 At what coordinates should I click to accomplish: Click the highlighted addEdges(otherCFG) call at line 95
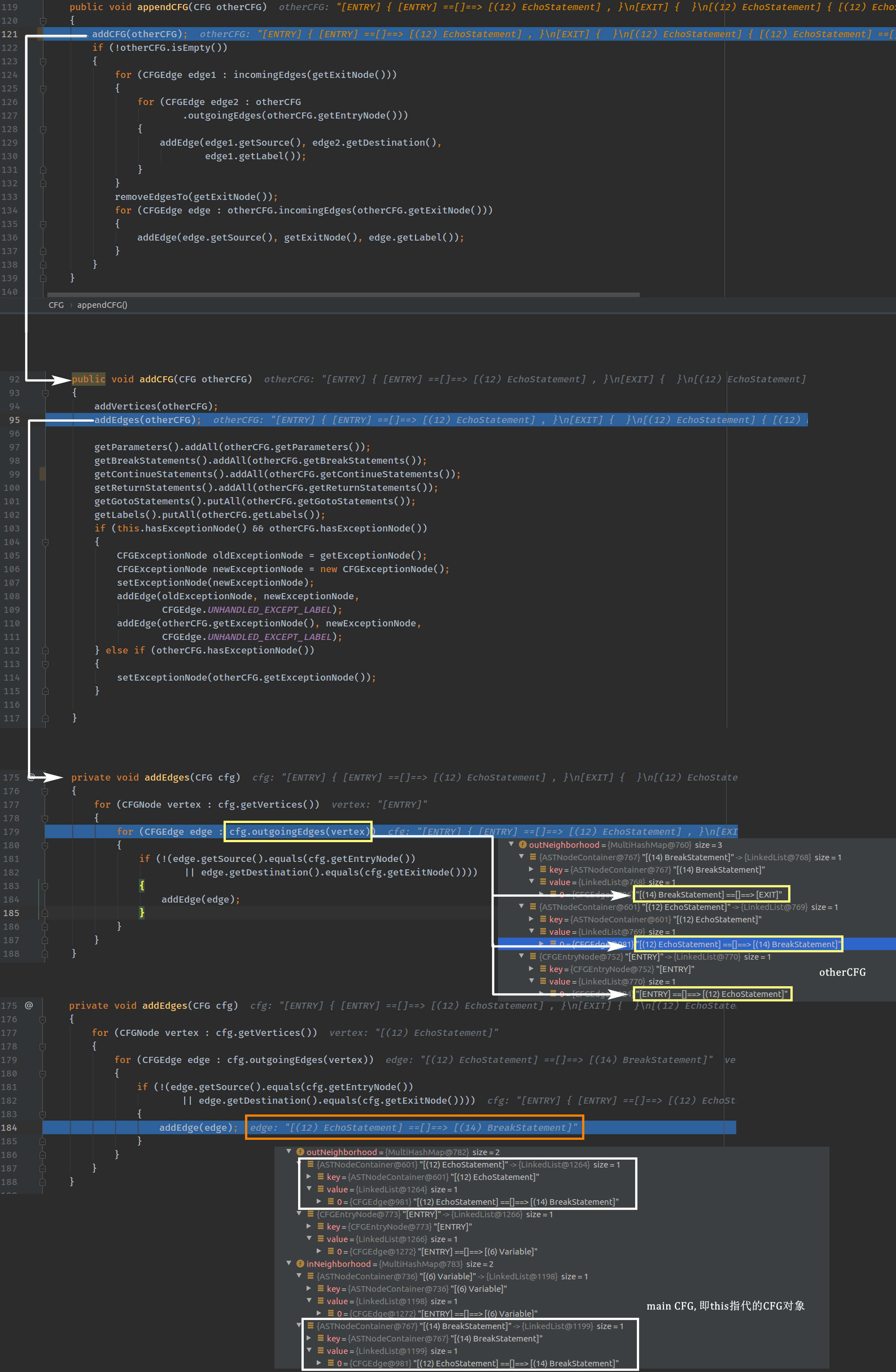(148, 420)
